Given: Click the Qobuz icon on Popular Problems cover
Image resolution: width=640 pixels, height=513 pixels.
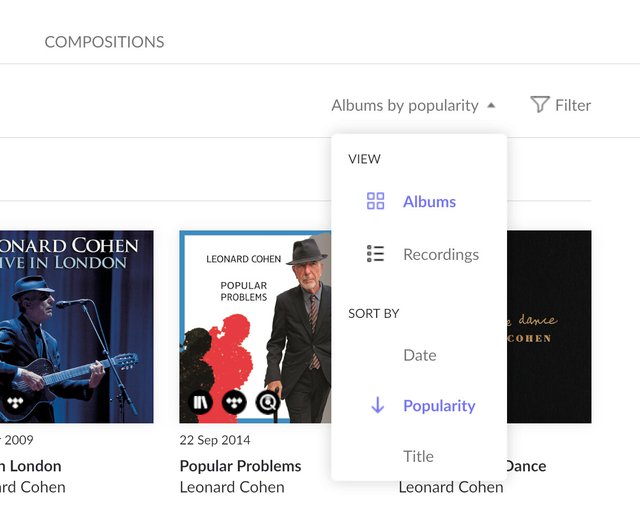Looking at the screenshot, I should click(267, 402).
